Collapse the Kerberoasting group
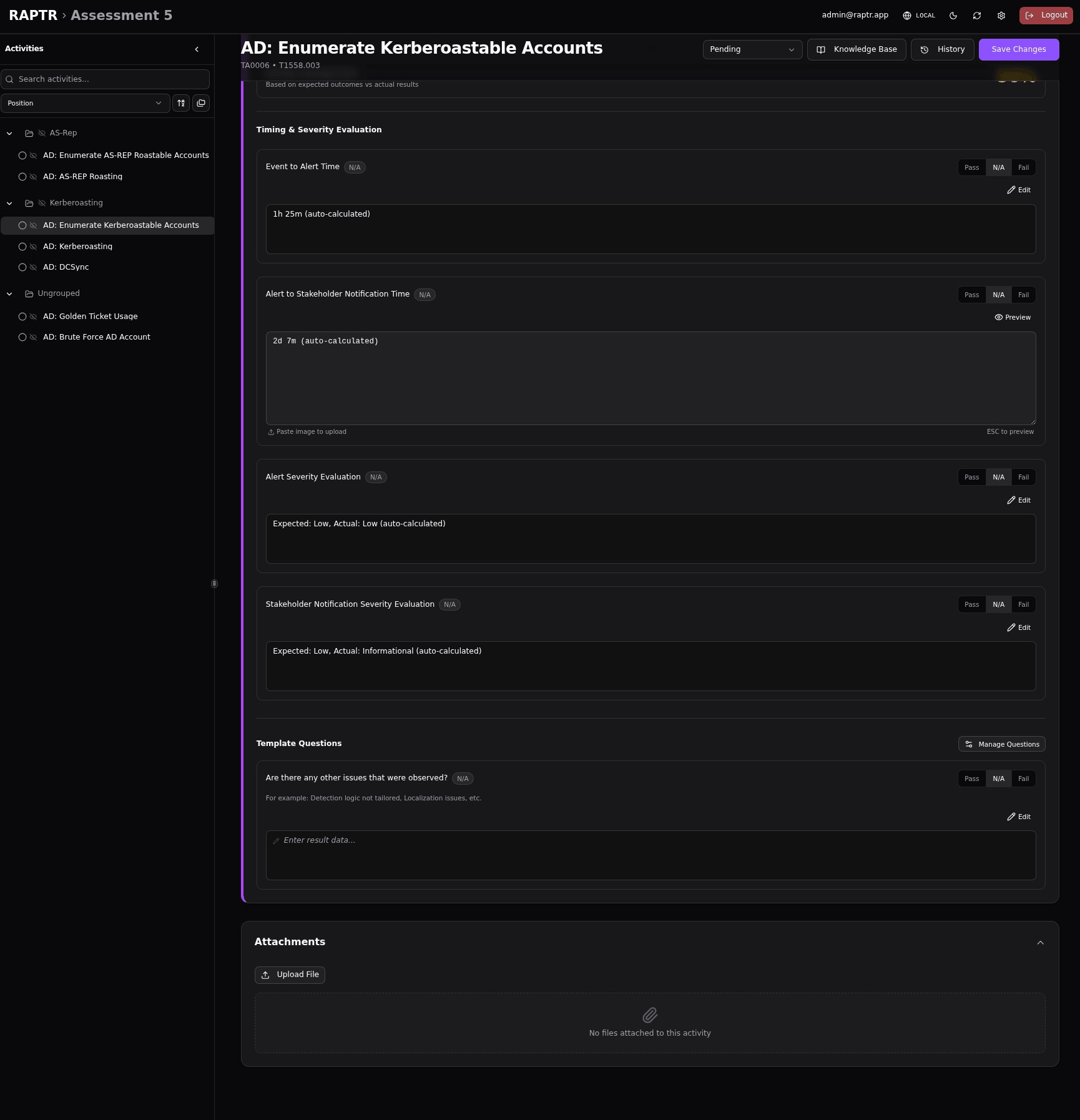The width and height of the screenshot is (1080, 1120). click(x=9, y=204)
